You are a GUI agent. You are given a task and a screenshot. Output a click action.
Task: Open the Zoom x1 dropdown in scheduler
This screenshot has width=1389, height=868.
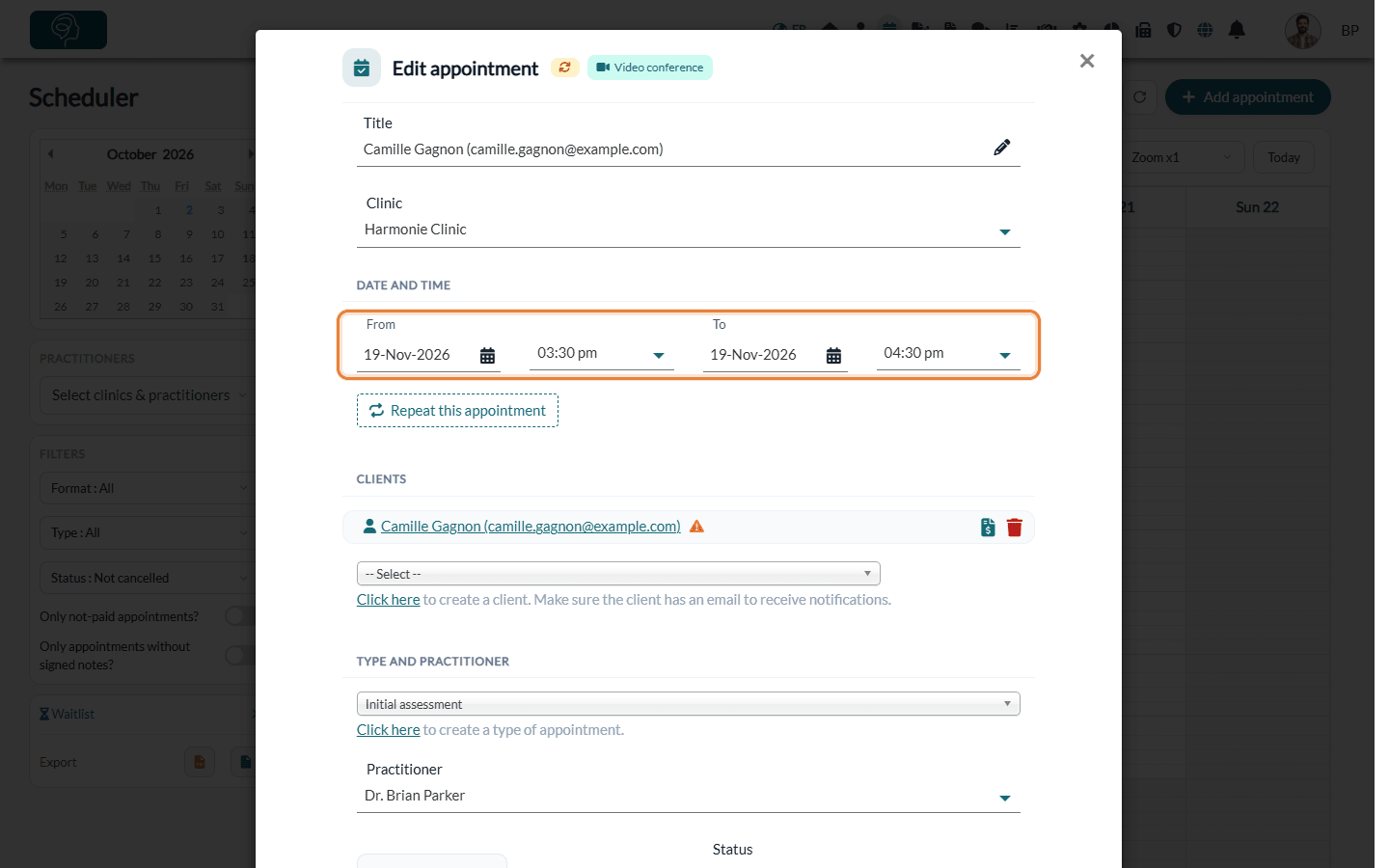coord(1183,157)
